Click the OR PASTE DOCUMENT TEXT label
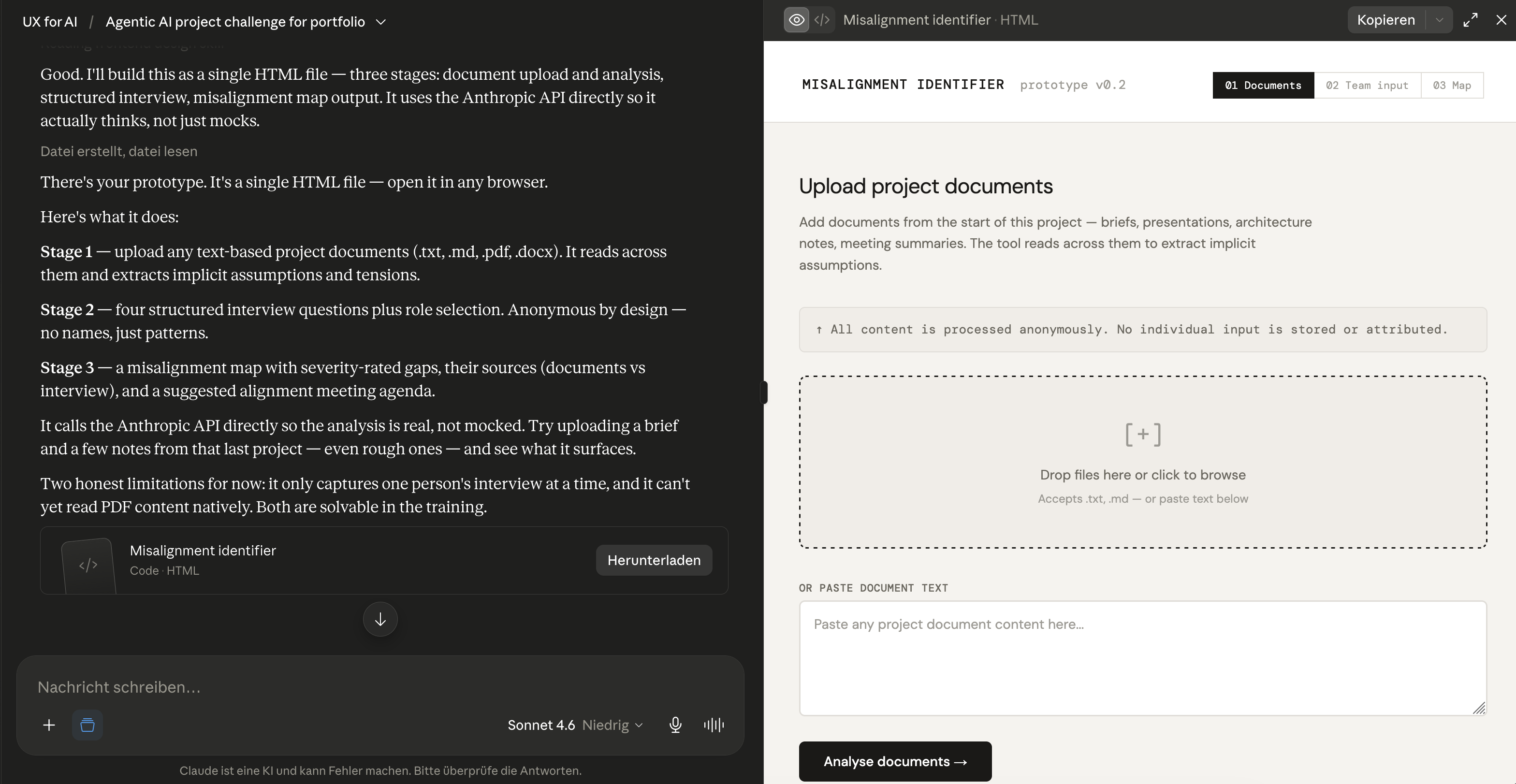 click(x=874, y=588)
